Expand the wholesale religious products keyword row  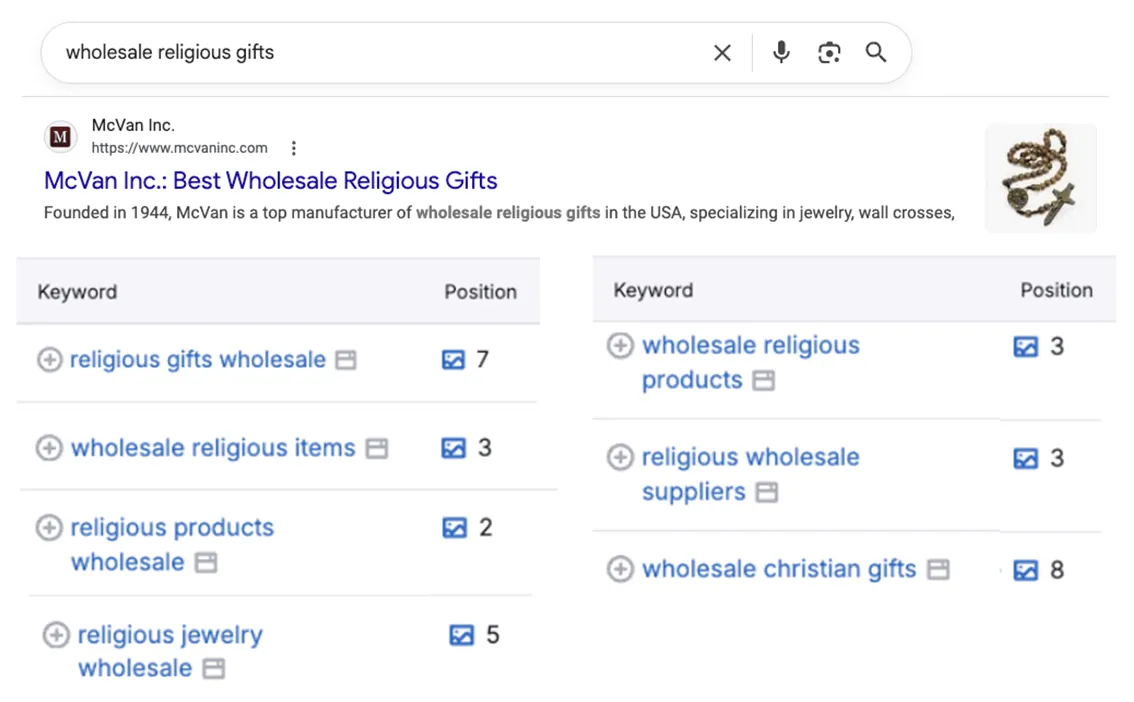coord(620,346)
